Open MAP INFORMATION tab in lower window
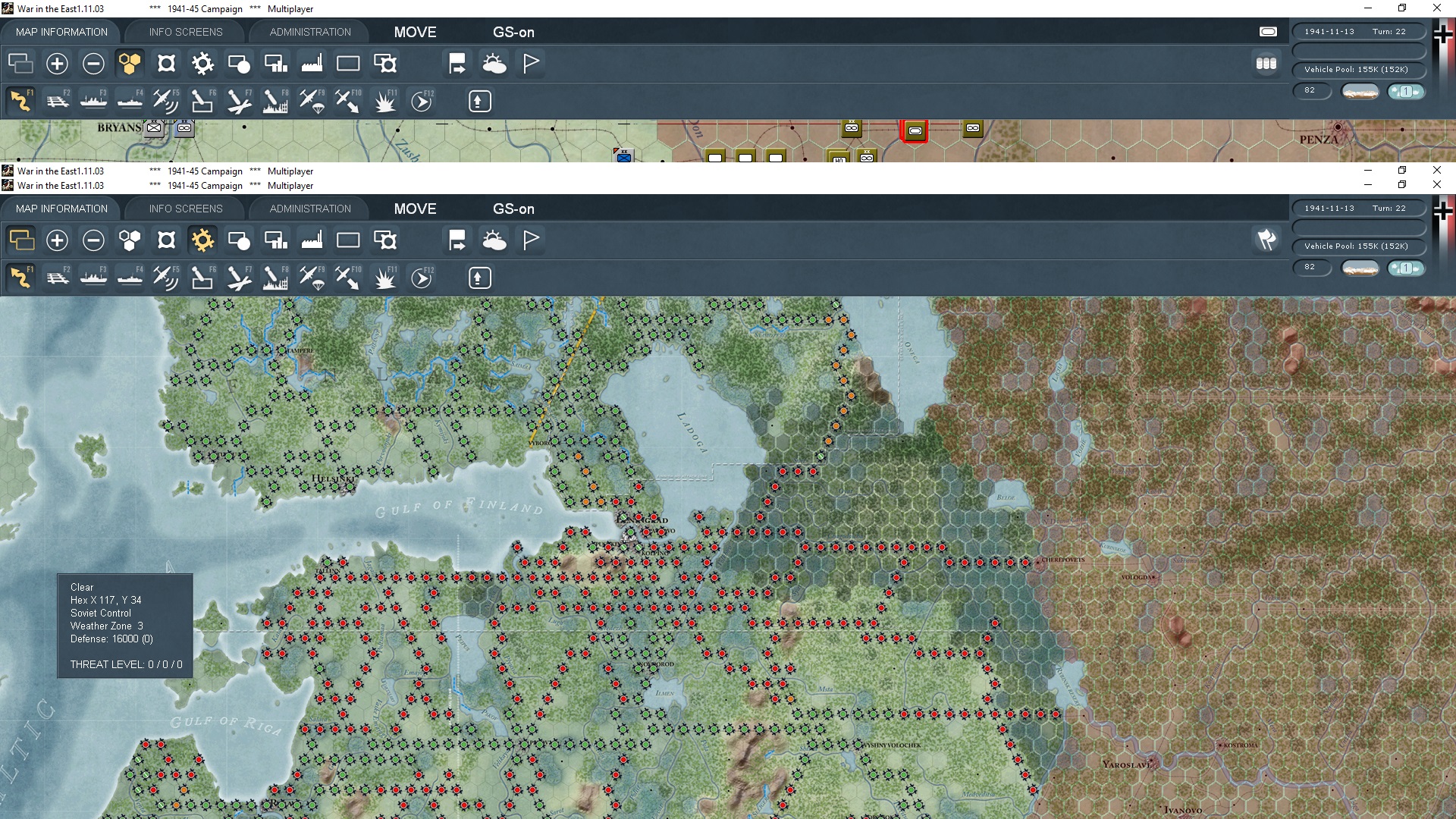The width and height of the screenshot is (1456, 819). [61, 209]
